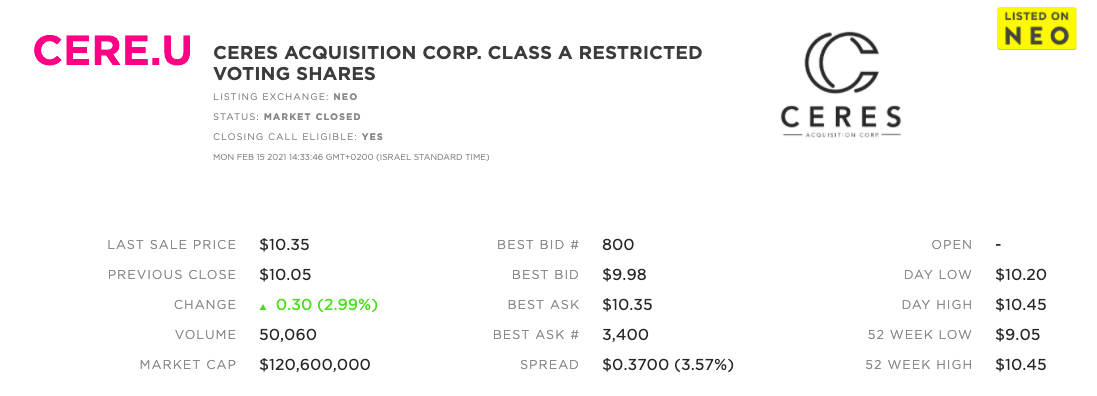Click the Ceres Acquisition Corp logo
Viewport: 1097px width, 396px height.
(x=840, y=84)
